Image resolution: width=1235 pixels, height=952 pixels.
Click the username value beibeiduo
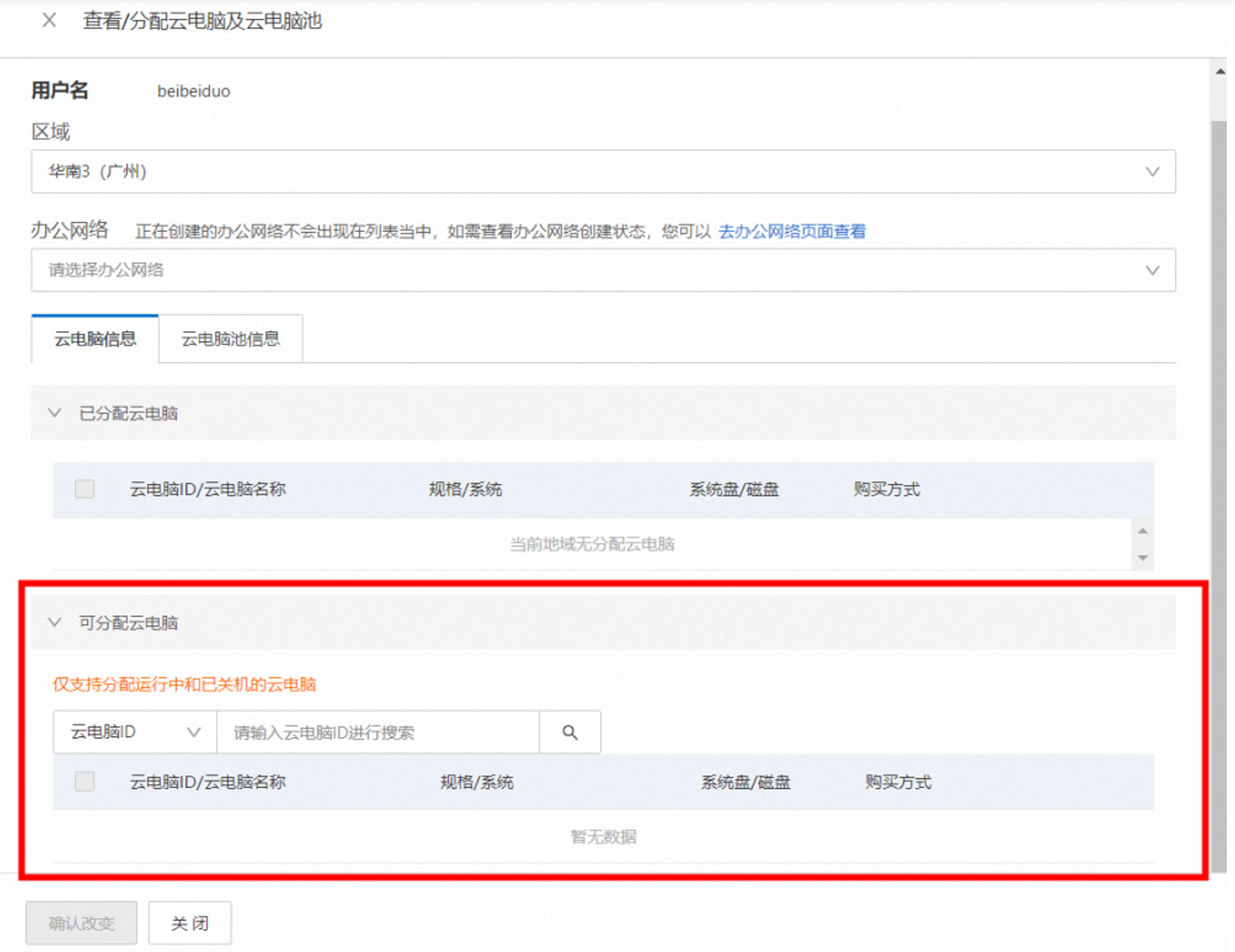point(194,91)
